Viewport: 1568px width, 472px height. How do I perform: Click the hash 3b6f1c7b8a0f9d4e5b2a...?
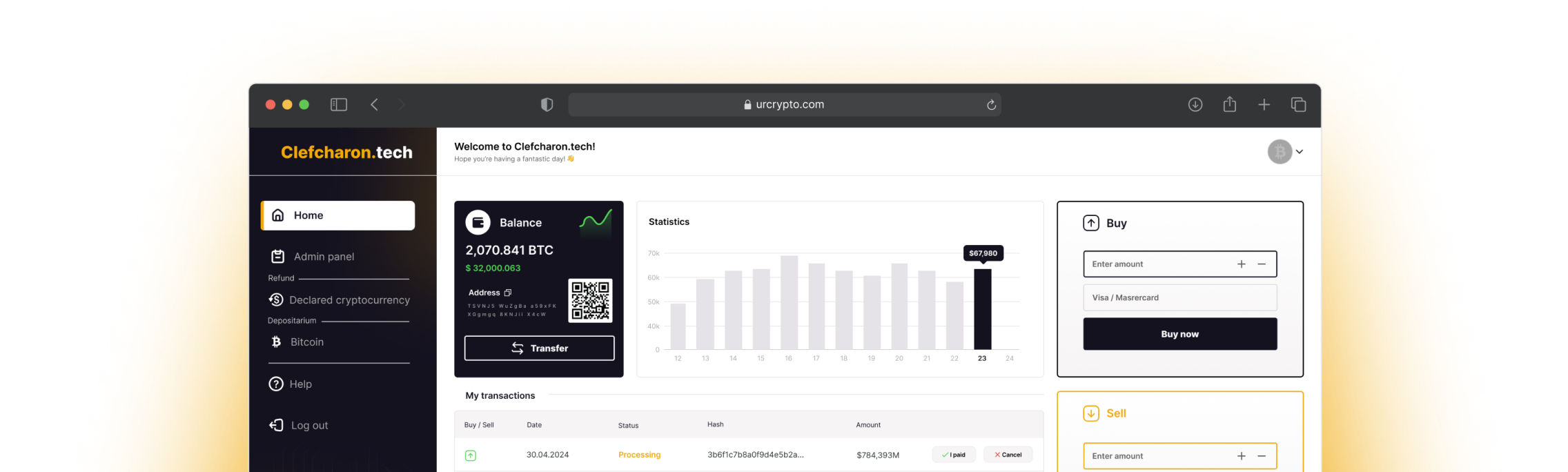[x=755, y=455]
